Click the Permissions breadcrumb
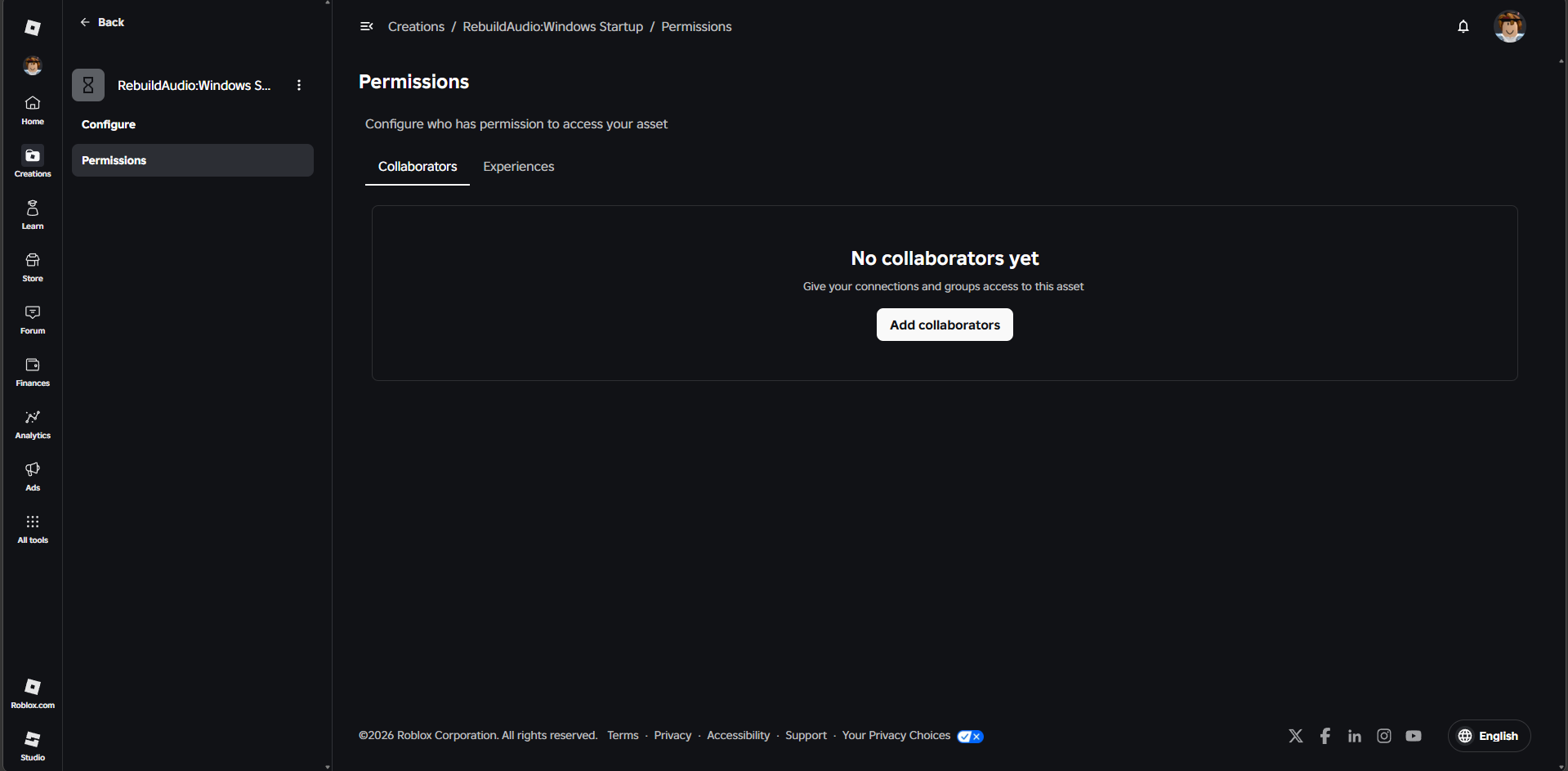 697,27
